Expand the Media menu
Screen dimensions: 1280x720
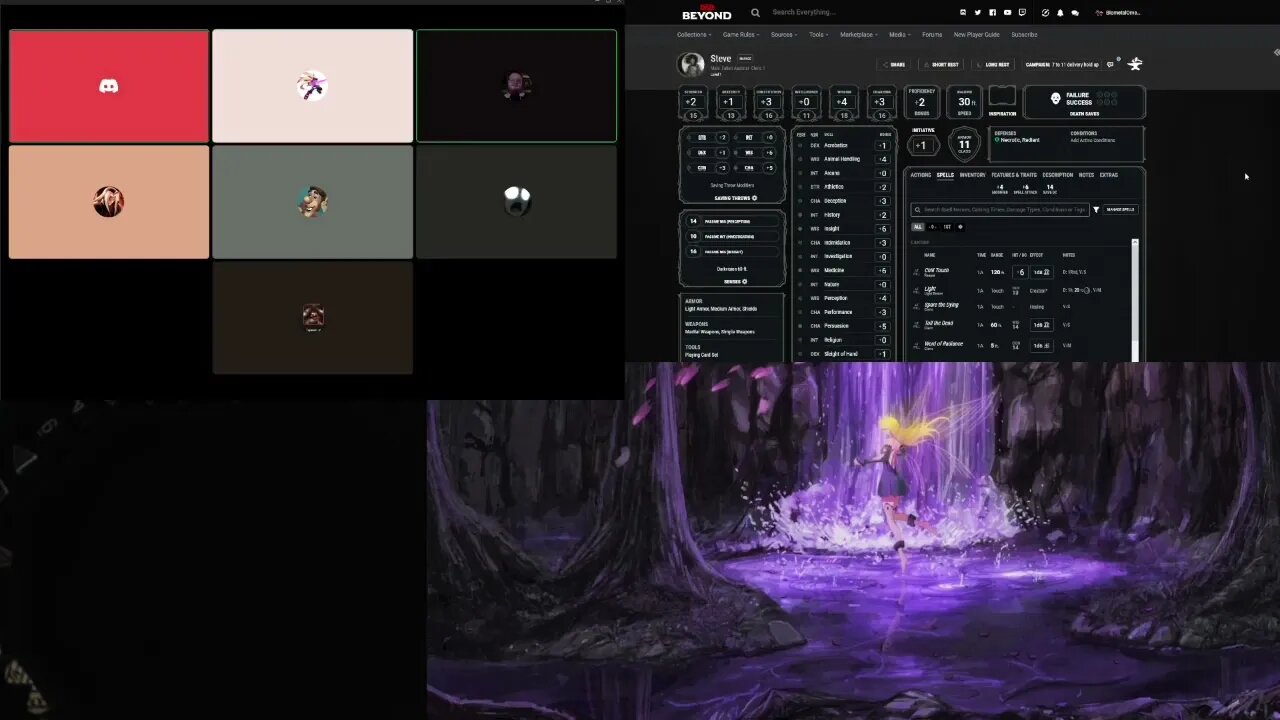pyautogui.click(x=899, y=35)
